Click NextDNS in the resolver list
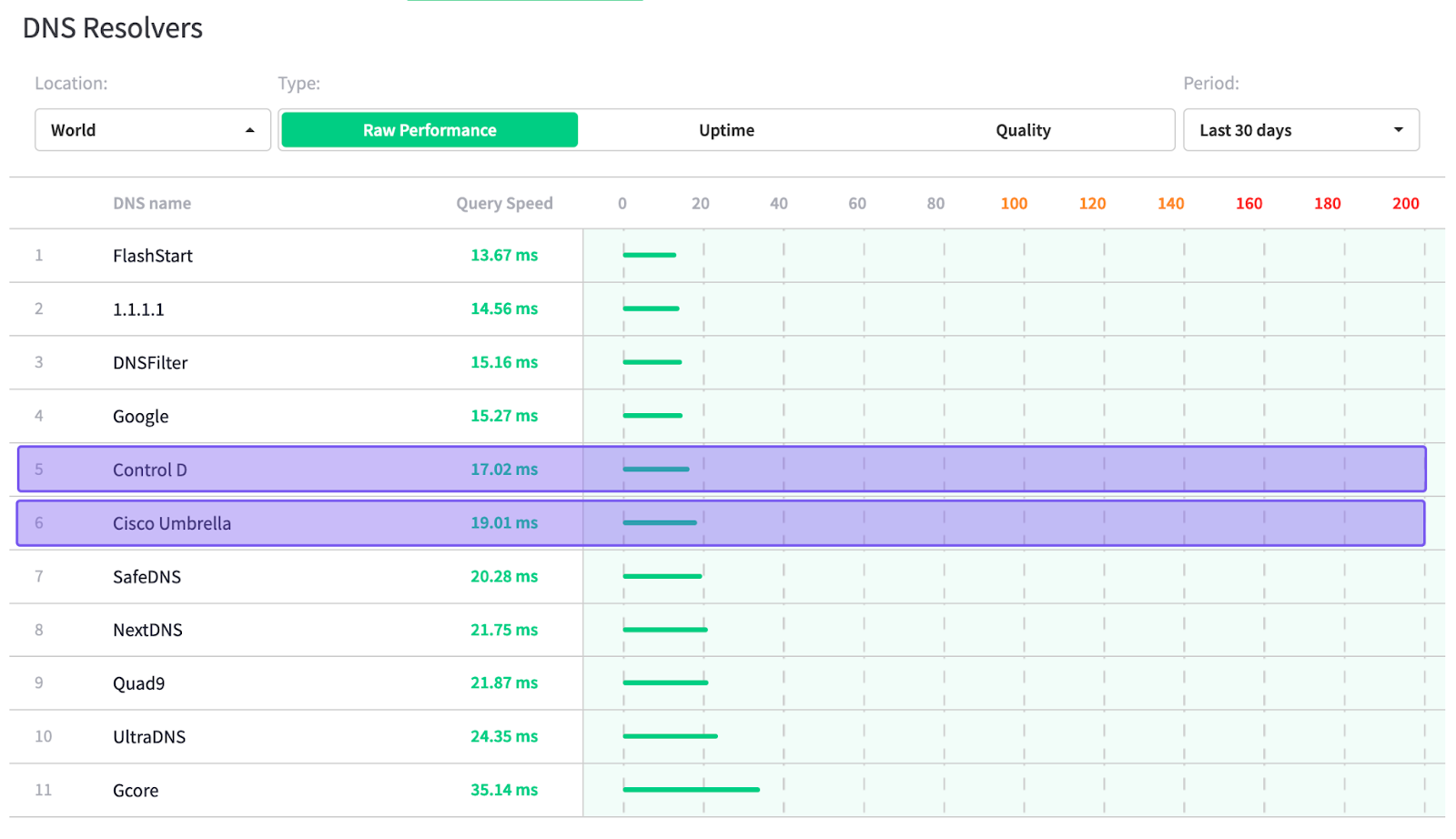1456x839 pixels. tap(147, 630)
